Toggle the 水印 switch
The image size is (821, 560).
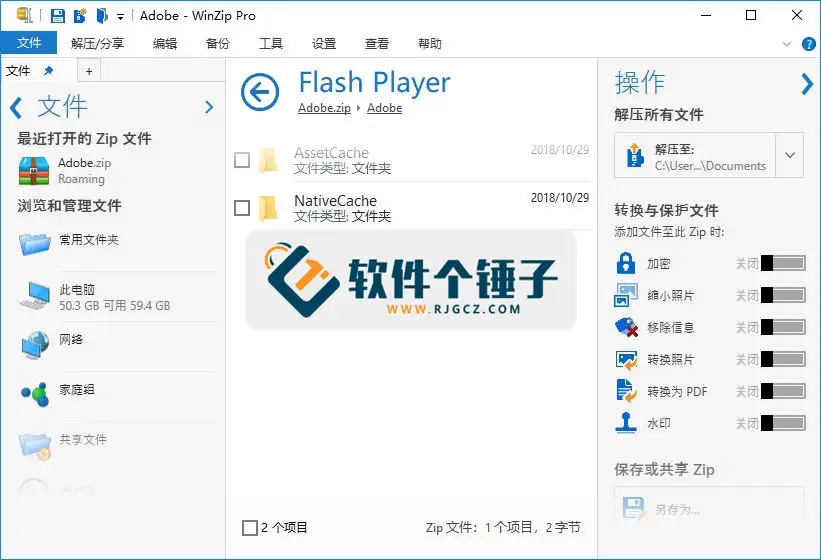[783, 423]
